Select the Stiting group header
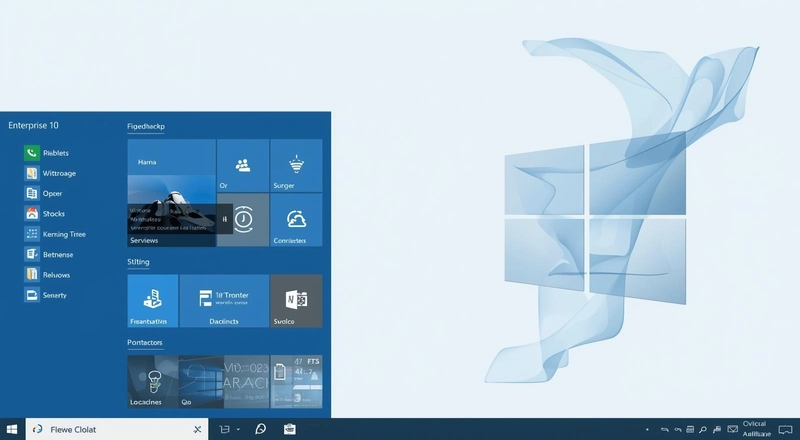Image resolution: width=800 pixels, height=440 pixels. [x=138, y=262]
